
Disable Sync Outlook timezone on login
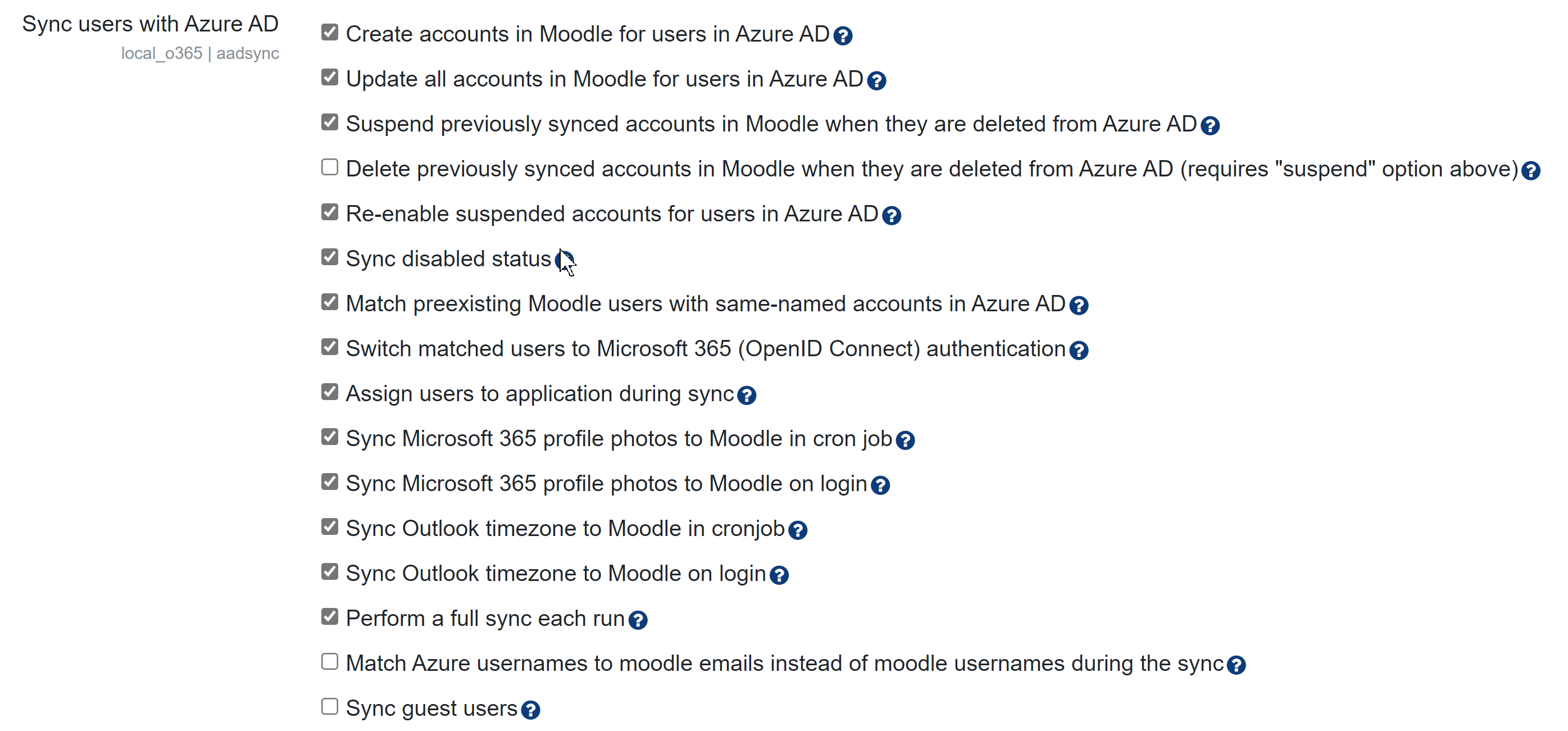point(329,571)
